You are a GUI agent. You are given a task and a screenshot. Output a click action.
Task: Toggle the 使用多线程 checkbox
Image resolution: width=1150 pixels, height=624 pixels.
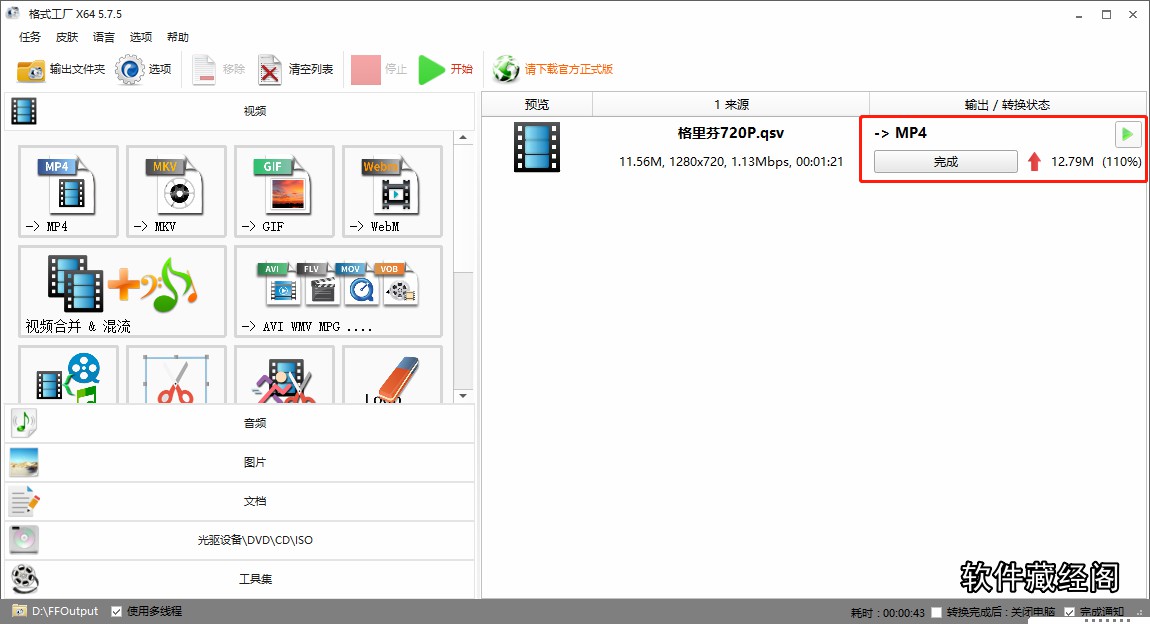coord(116,611)
